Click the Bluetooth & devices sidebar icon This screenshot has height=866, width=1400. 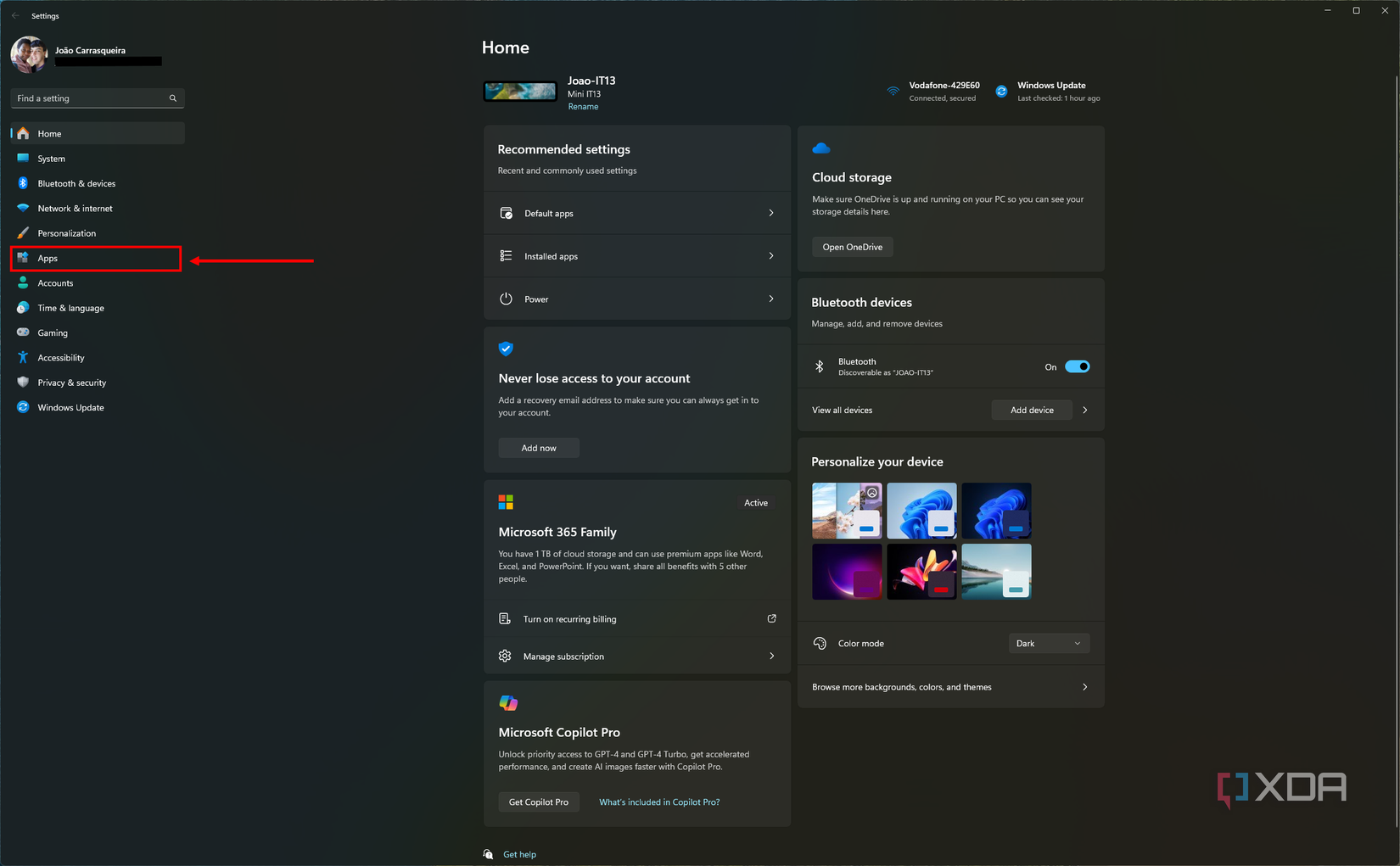[23, 183]
